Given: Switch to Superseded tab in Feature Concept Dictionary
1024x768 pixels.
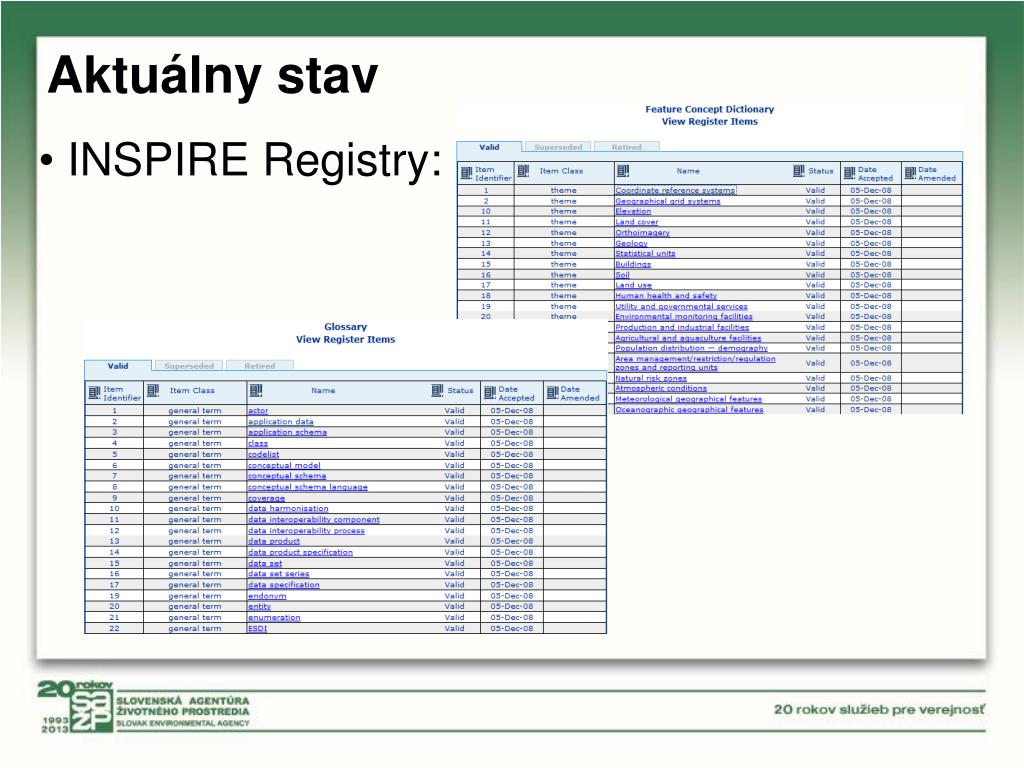Looking at the screenshot, I should click(x=558, y=147).
